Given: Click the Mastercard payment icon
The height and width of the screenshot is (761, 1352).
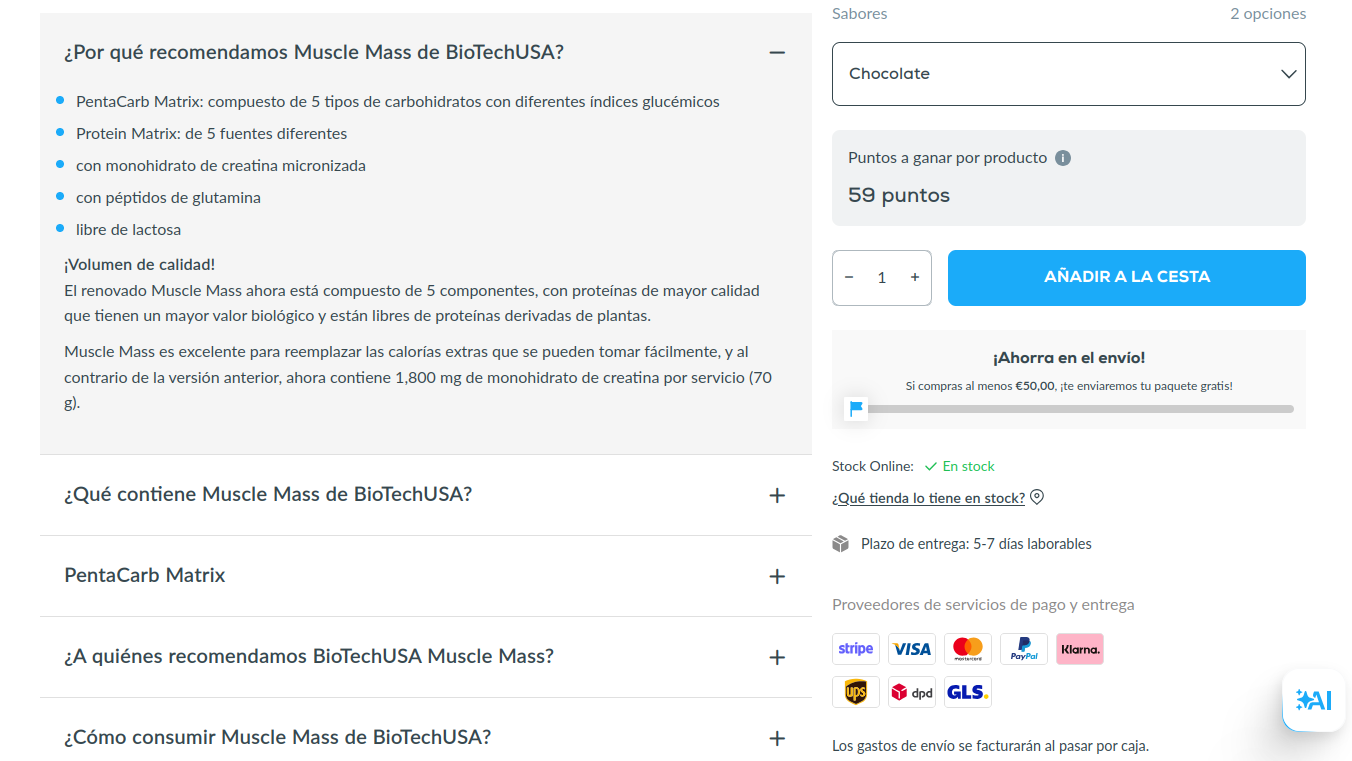Looking at the screenshot, I should click(x=968, y=649).
